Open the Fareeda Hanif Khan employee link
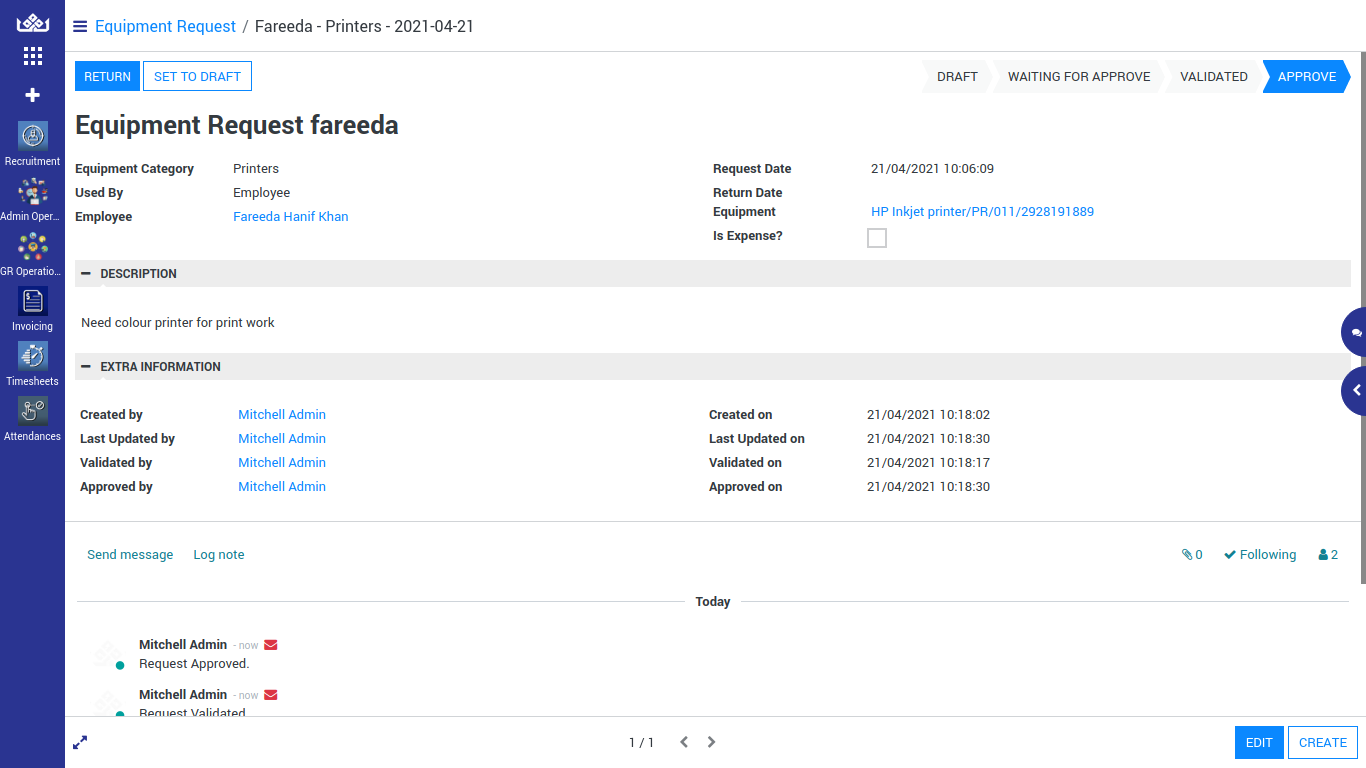 click(290, 217)
